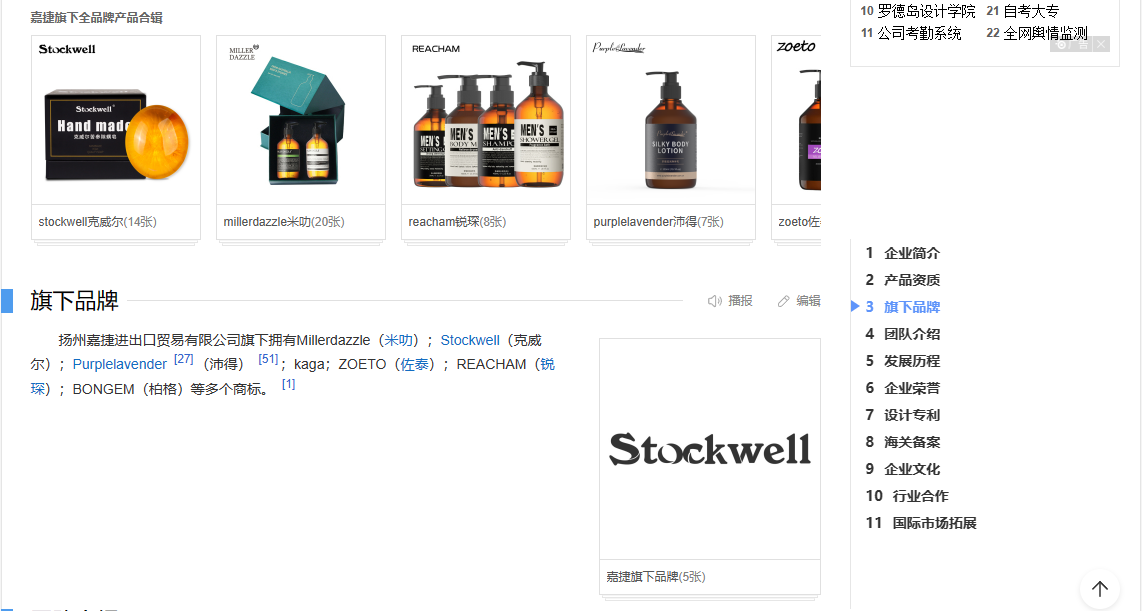1142x611 pixels.
Task: Click the millerdazzle米叻(20张) caption
Action: (x=284, y=222)
